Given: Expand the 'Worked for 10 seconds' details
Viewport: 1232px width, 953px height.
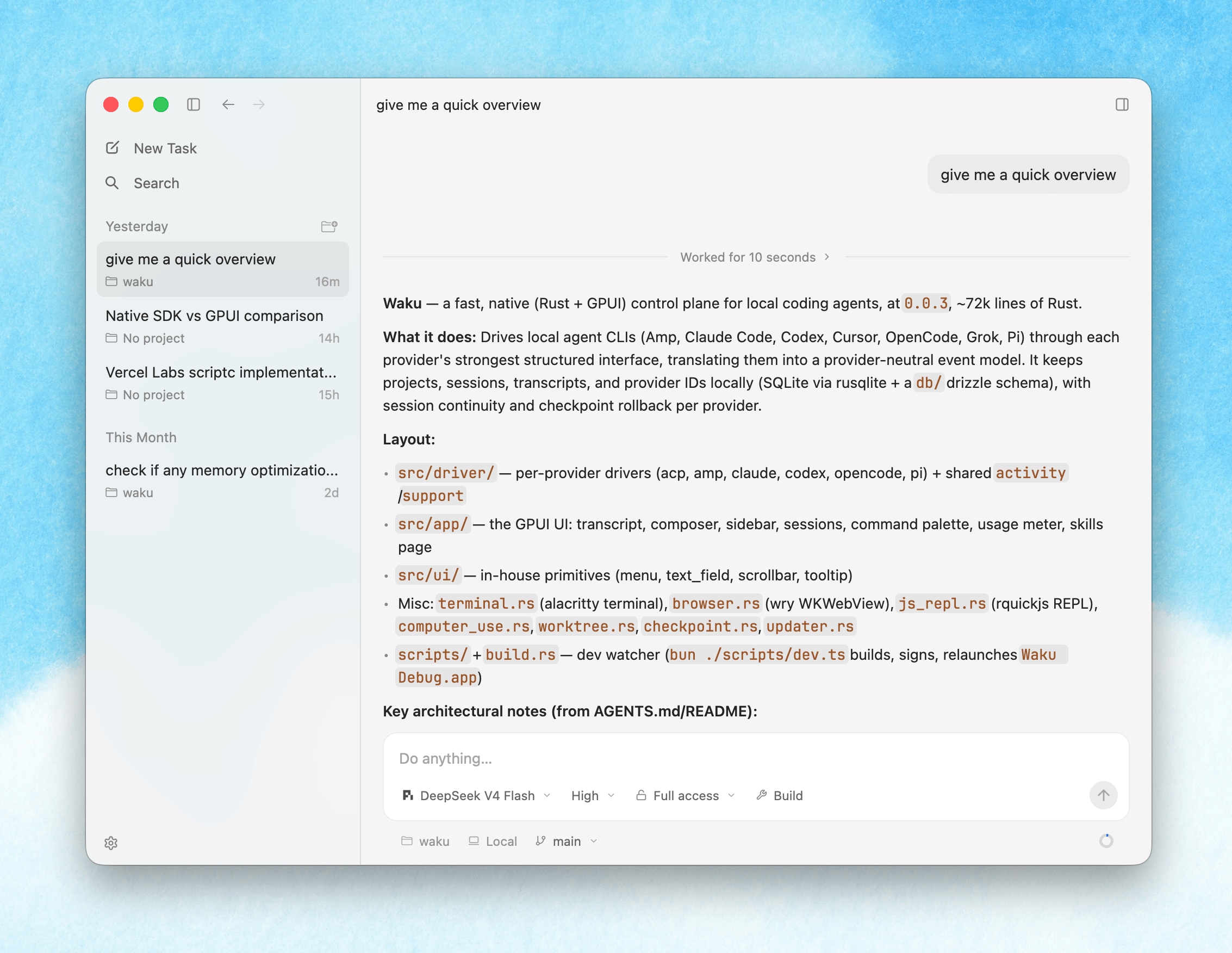Looking at the screenshot, I should (x=755, y=257).
